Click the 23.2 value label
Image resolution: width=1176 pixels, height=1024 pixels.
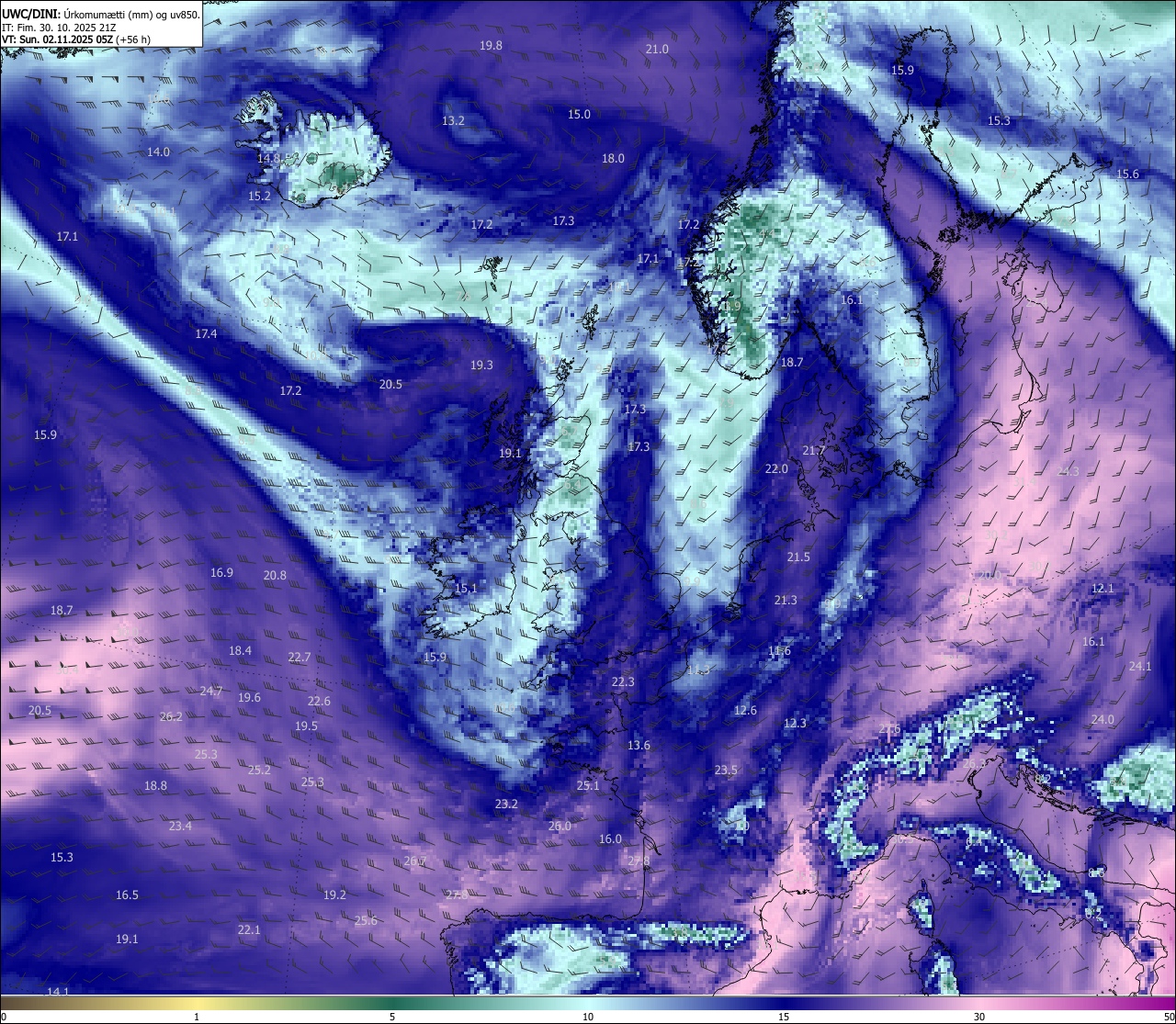click(506, 805)
